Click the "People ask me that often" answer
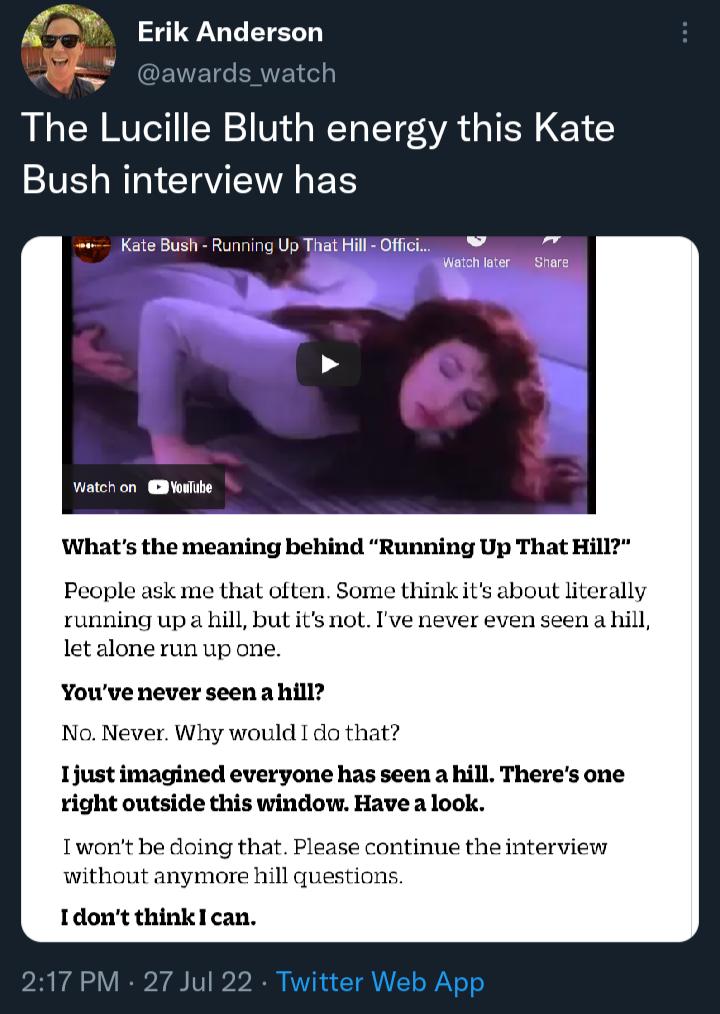The height and width of the screenshot is (1014, 720). click(x=355, y=619)
